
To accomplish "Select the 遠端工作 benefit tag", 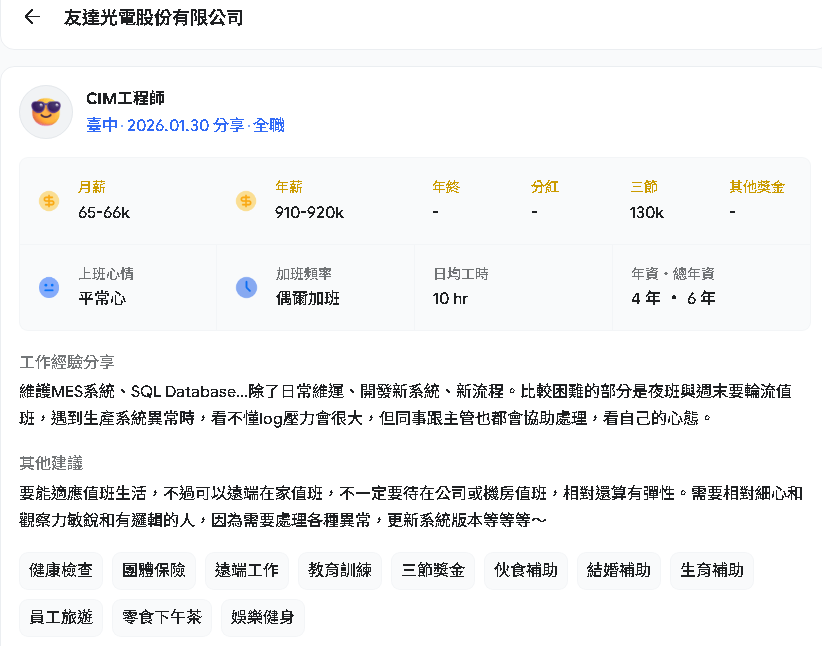I will [x=246, y=570].
